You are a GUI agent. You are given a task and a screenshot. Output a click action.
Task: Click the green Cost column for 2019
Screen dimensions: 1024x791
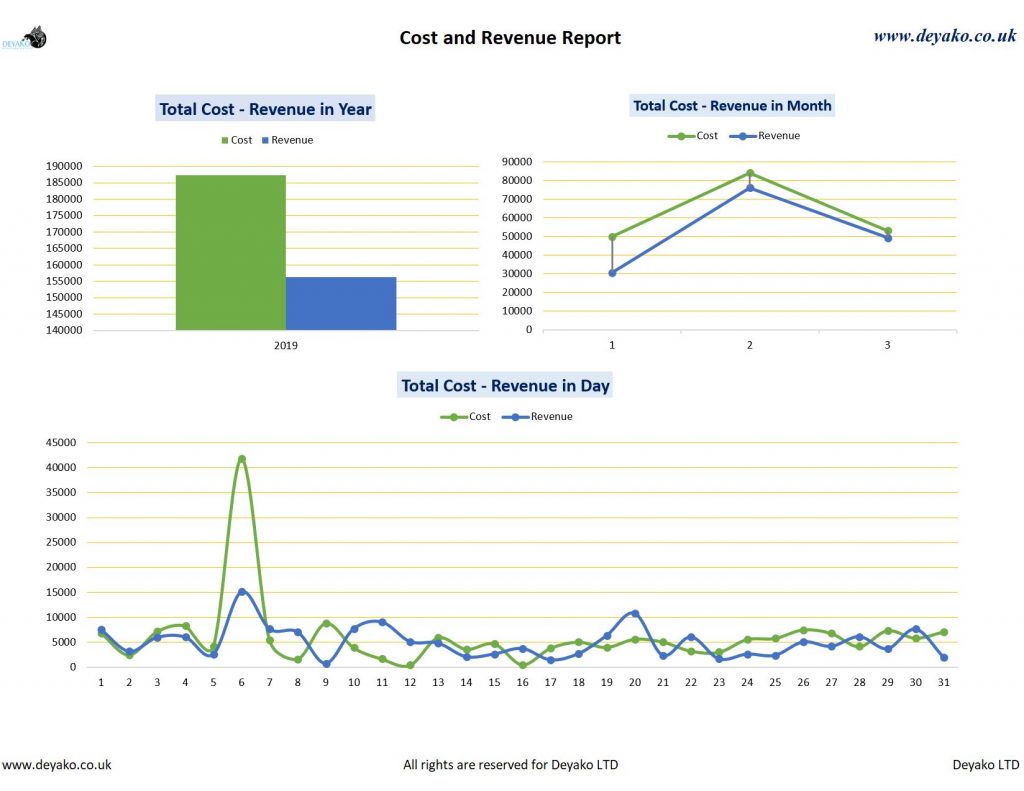click(x=230, y=250)
